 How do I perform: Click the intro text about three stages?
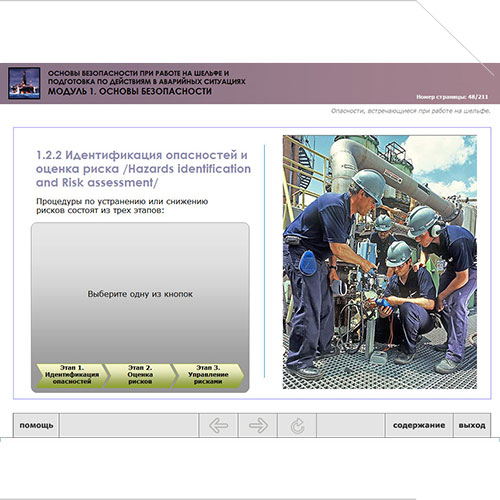(122, 206)
